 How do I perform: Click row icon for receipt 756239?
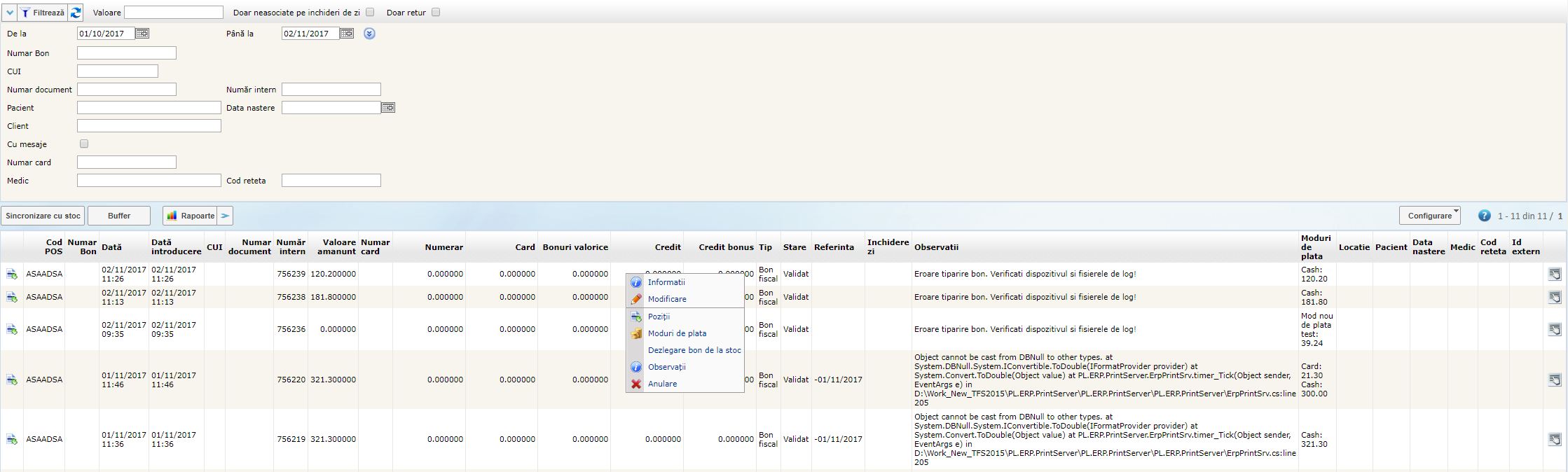[12, 275]
